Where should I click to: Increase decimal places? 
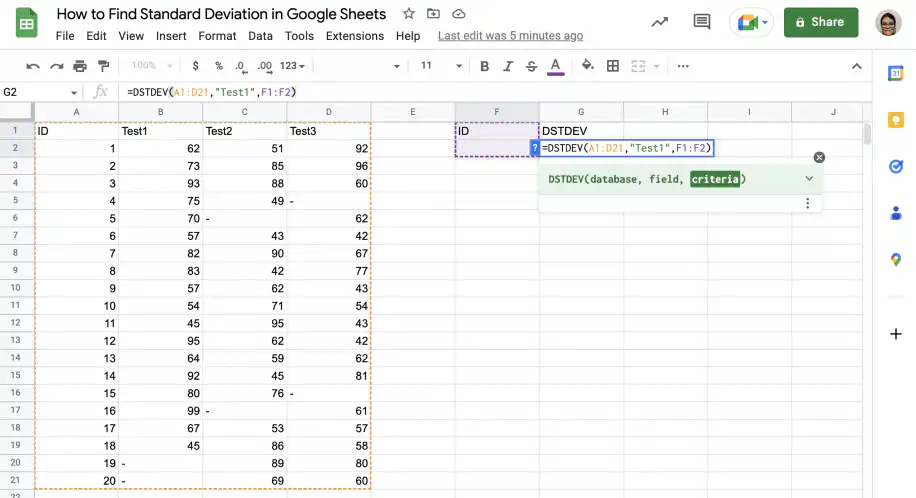point(265,66)
